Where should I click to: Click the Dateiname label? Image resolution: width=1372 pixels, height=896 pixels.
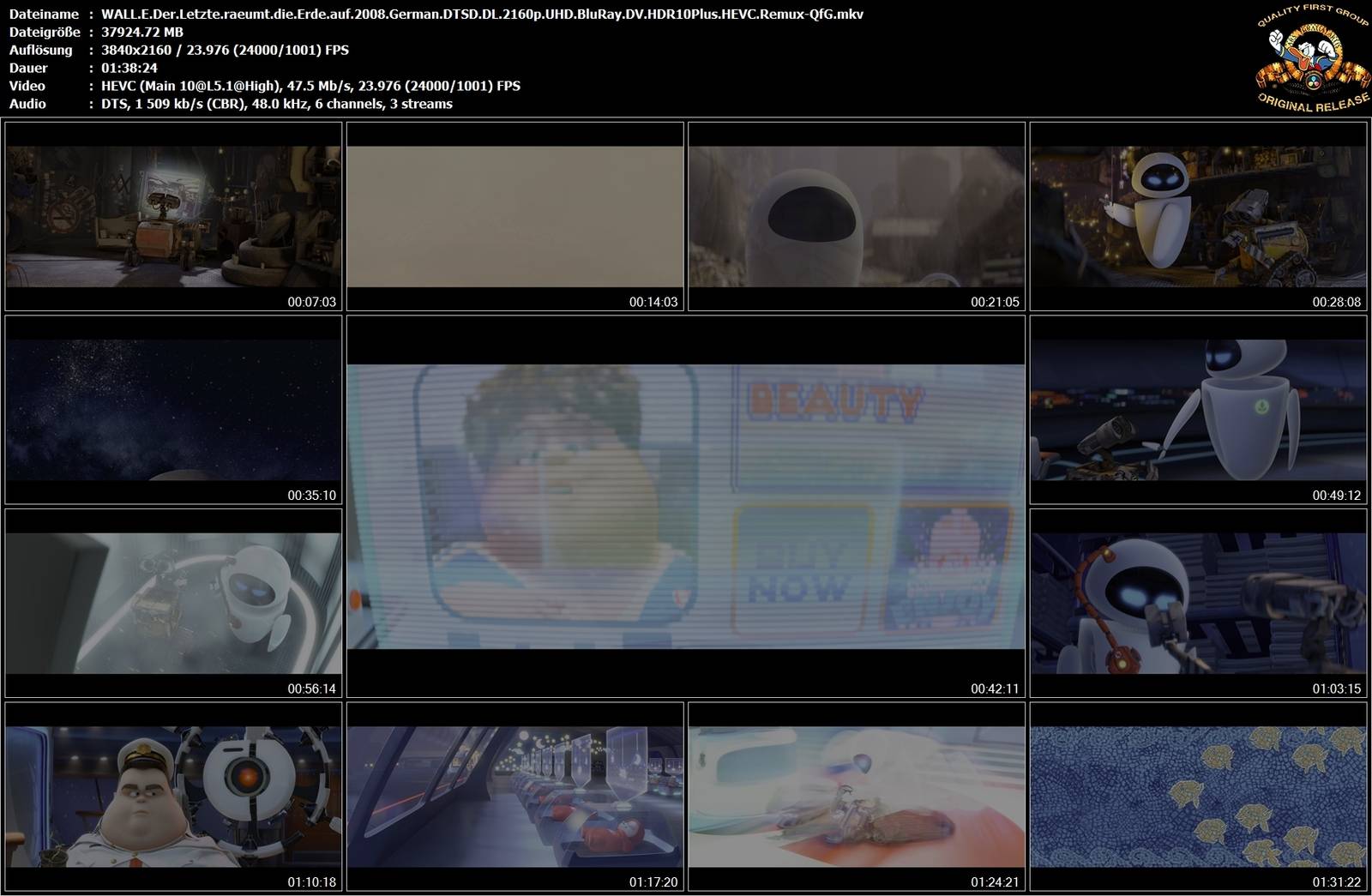point(44,14)
